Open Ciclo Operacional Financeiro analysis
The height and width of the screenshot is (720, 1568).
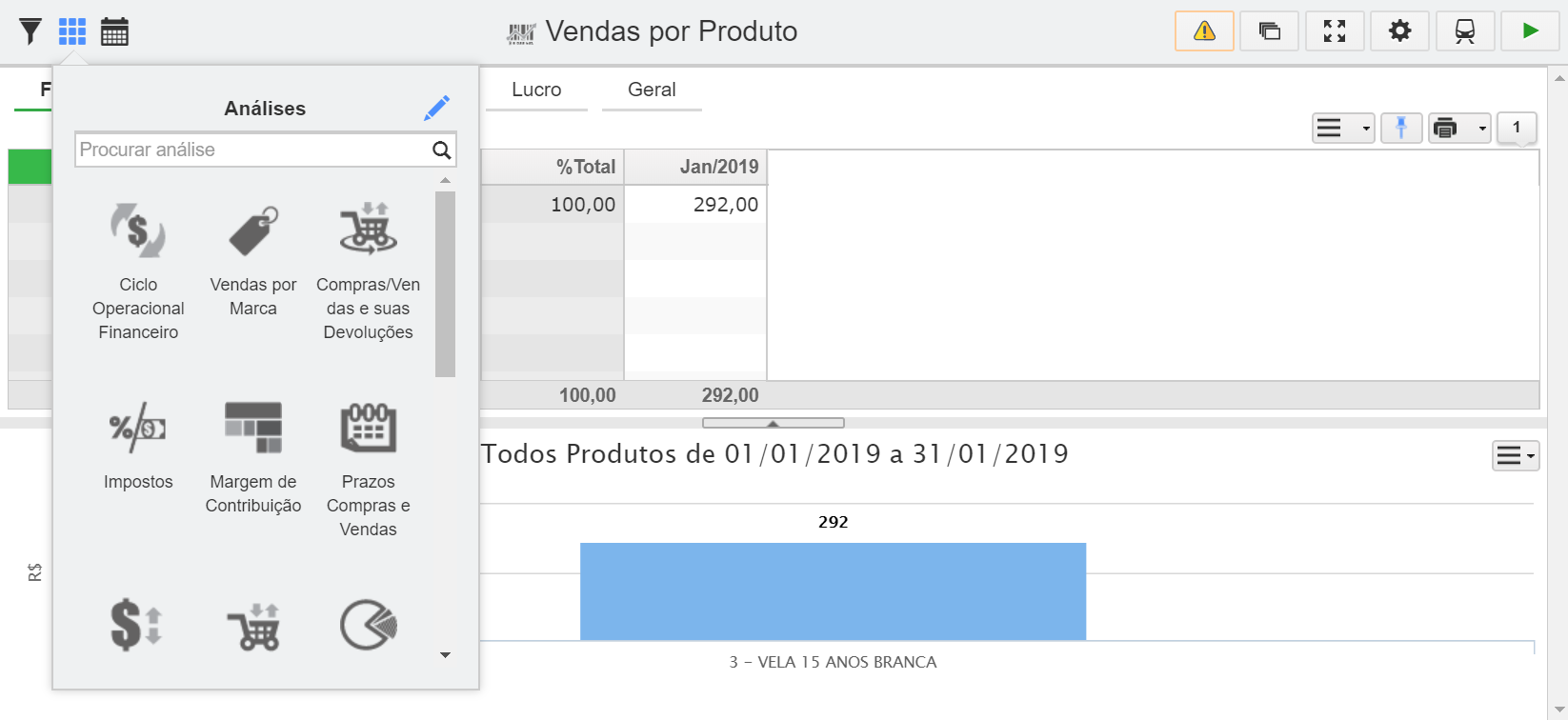[138, 271]
